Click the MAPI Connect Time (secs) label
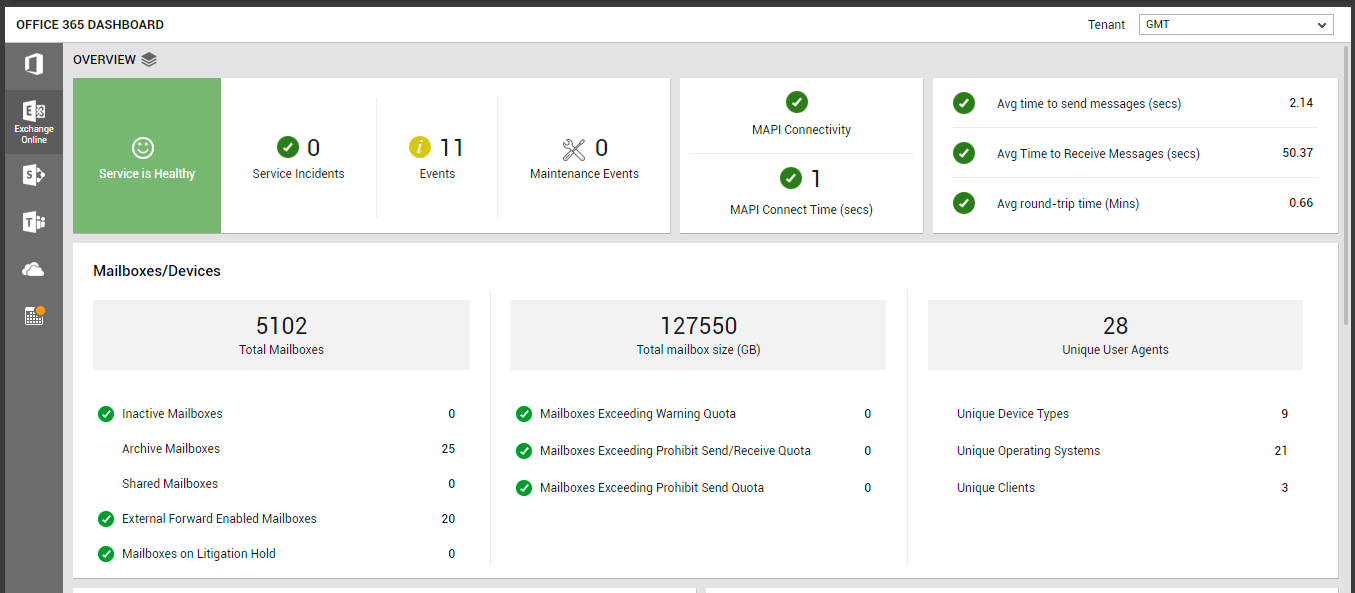This screenshot has height=593, width=1355. [801, 210]
